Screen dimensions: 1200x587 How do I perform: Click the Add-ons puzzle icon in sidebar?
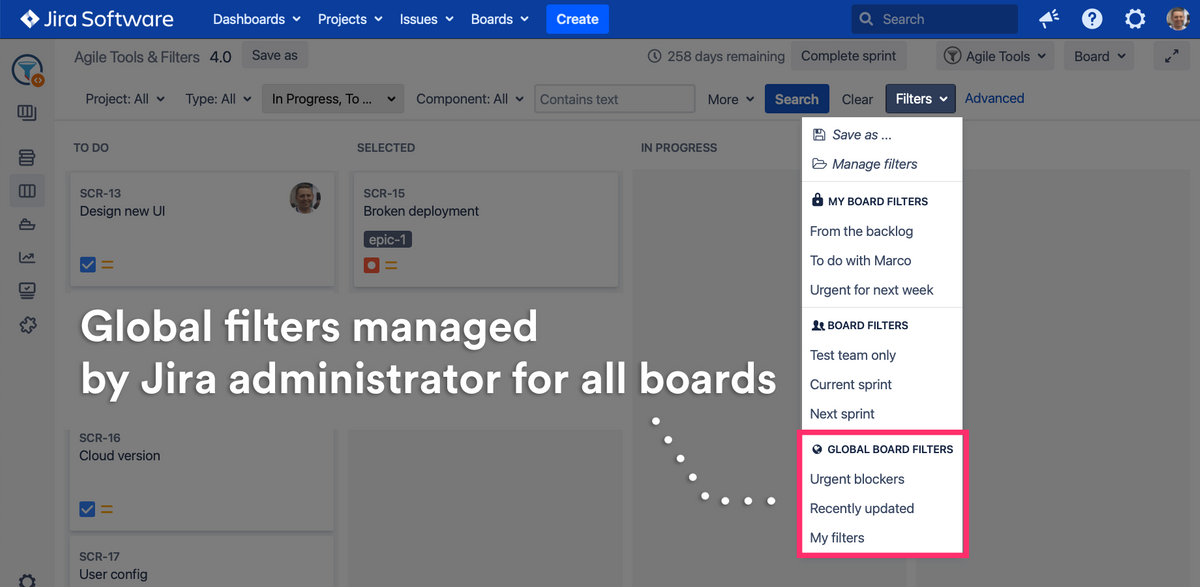(27, 324)
